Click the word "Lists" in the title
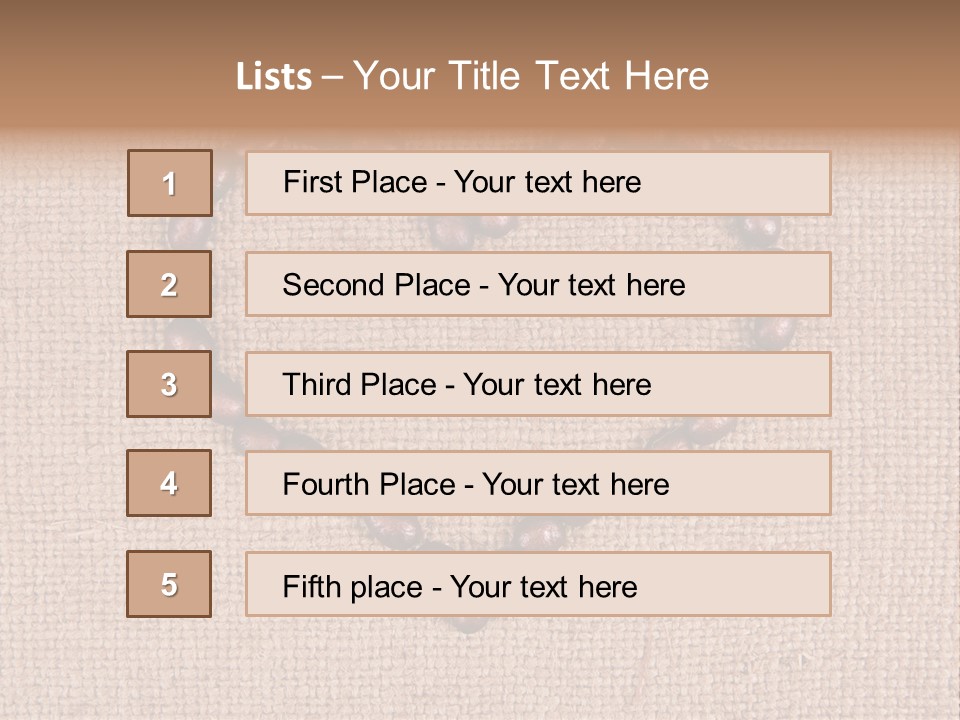Viewport: 960px width, 720px height. coord(273,77)
